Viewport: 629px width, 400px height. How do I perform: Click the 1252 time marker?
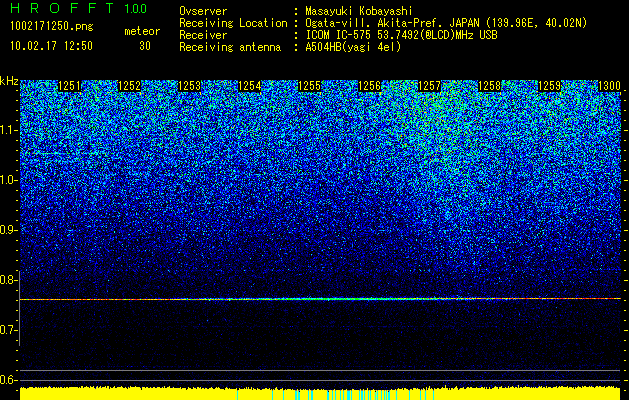pyautogui.click(x=130, y=86)
